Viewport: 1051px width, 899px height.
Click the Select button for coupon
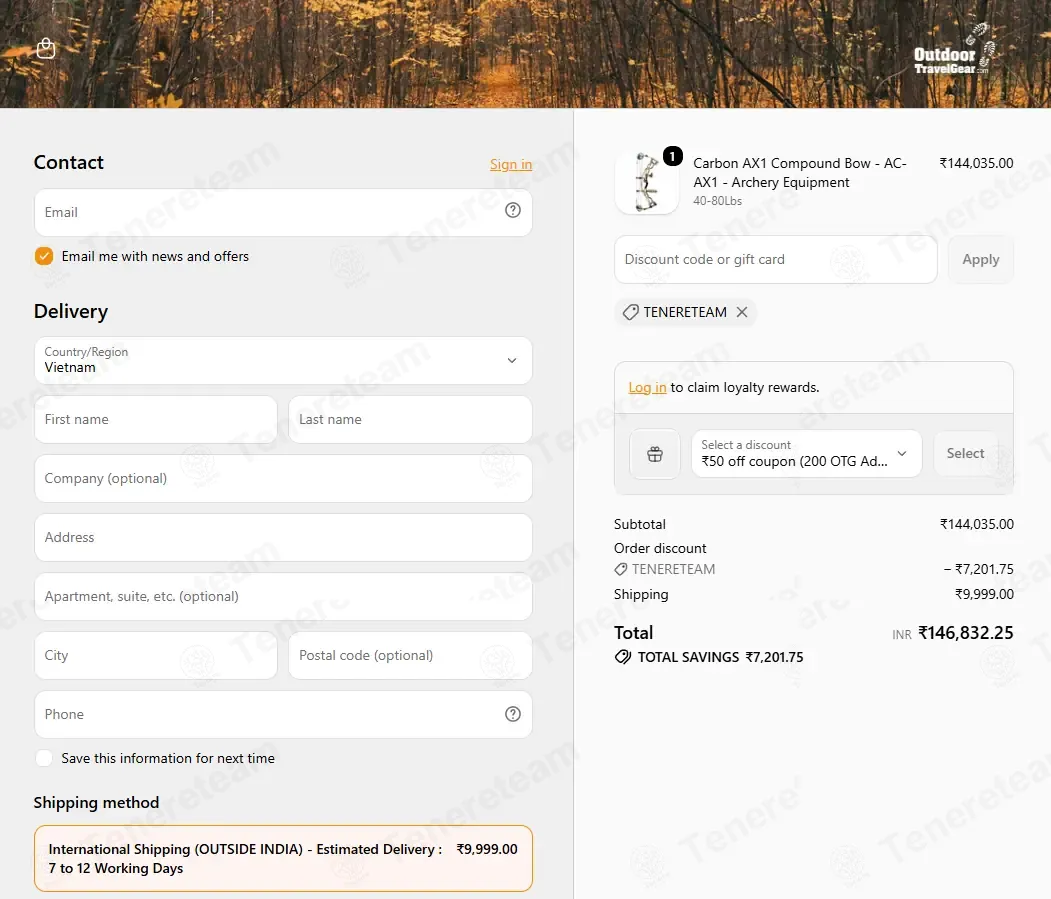click(x=965, y=454)
